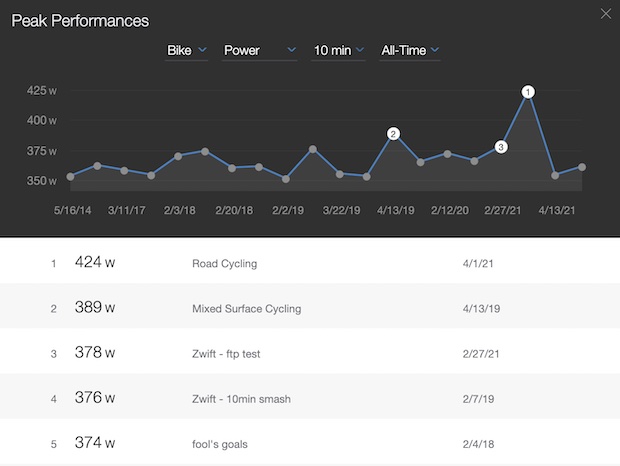Click the 4/1/21 date in first row
The image size is (620, 466).
[466, 264]
